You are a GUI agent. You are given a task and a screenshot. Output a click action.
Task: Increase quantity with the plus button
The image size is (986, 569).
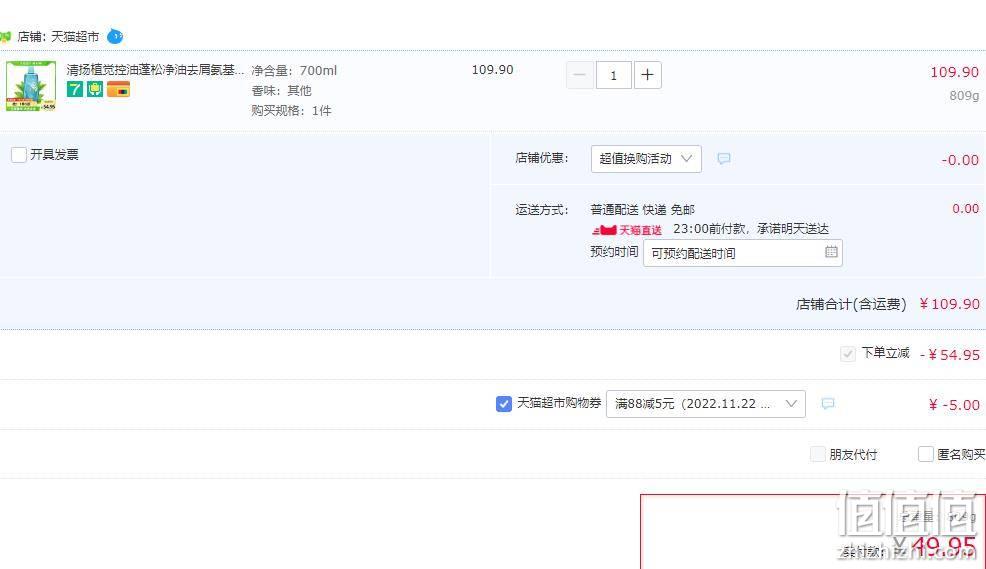coord(647,75)
